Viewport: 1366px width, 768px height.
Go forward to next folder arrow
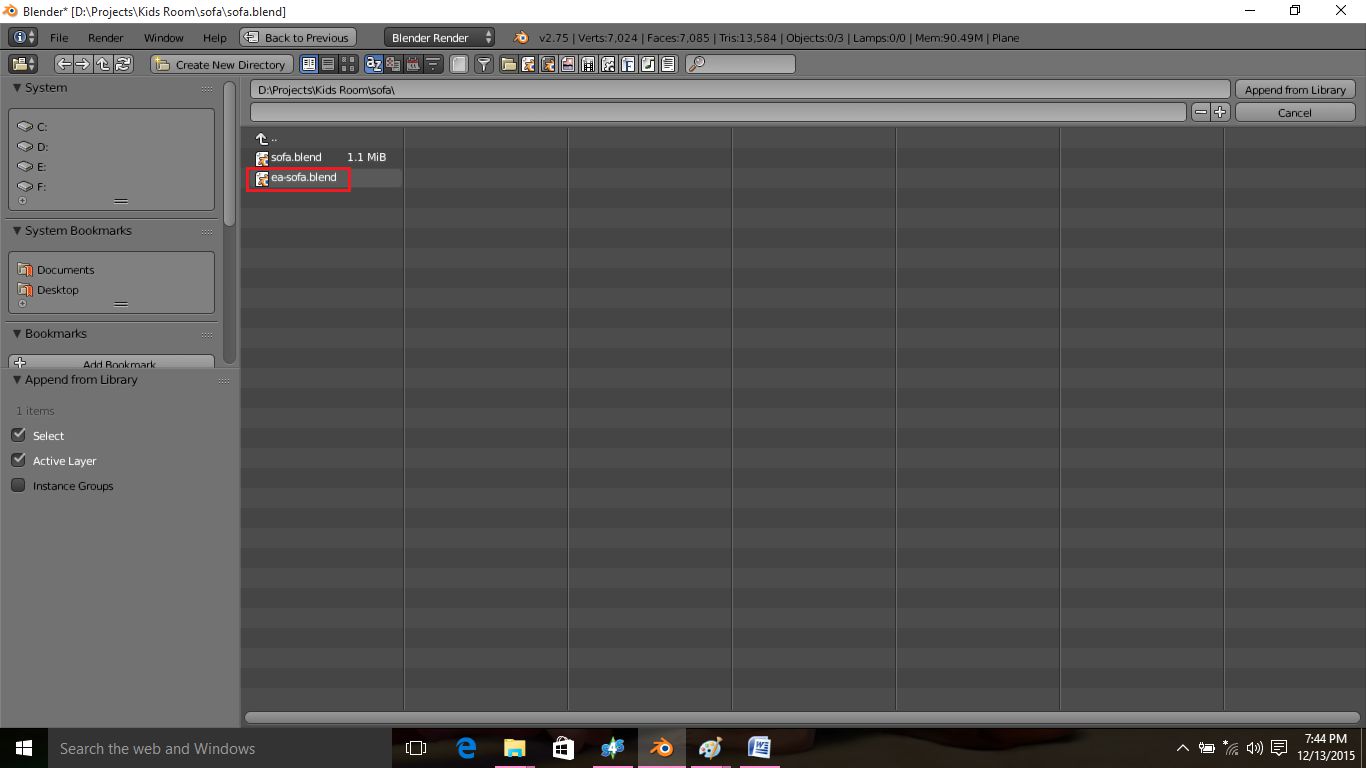pos(83,64)
